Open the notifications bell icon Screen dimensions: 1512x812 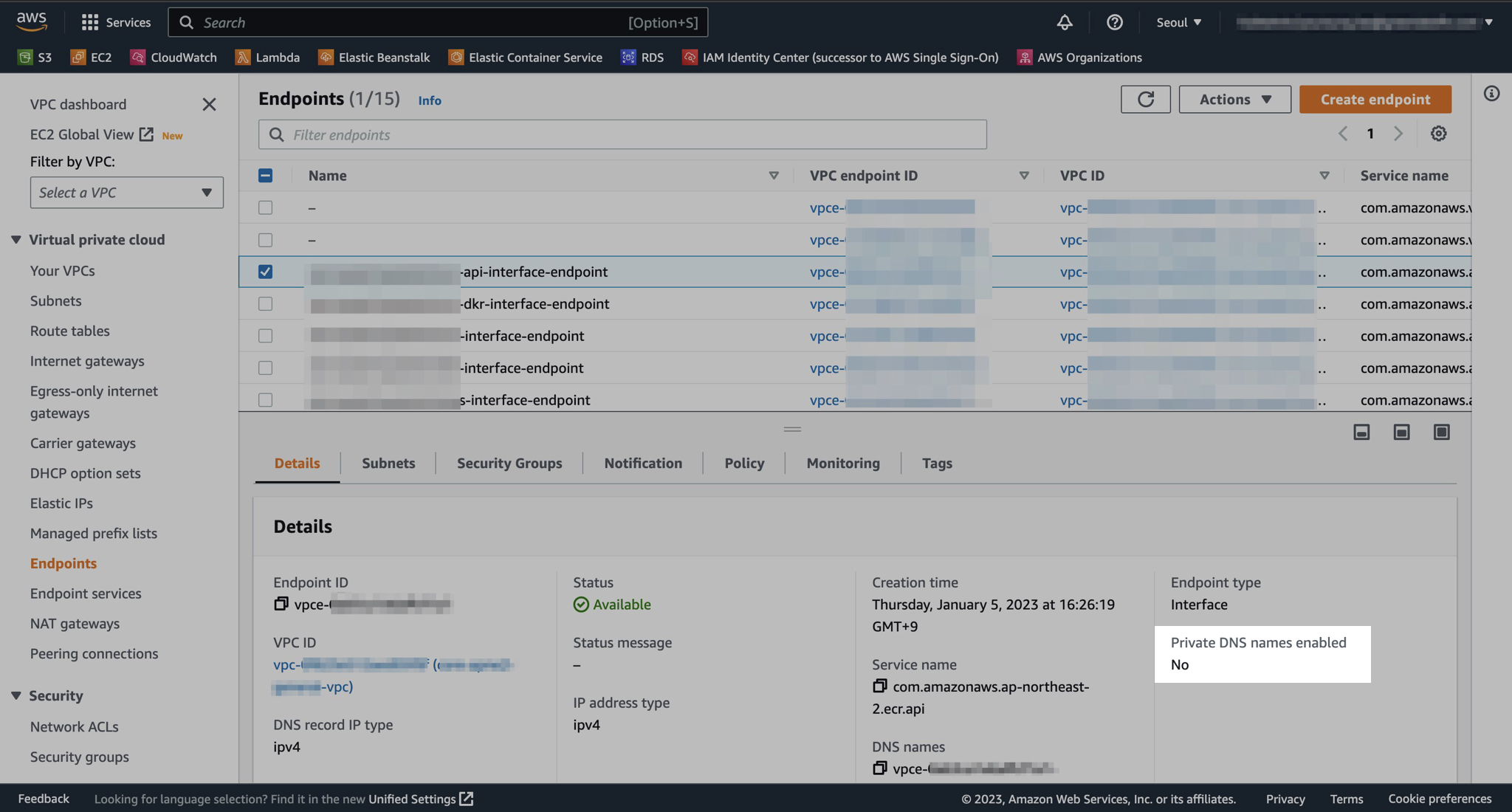(x=1064, y=22)
